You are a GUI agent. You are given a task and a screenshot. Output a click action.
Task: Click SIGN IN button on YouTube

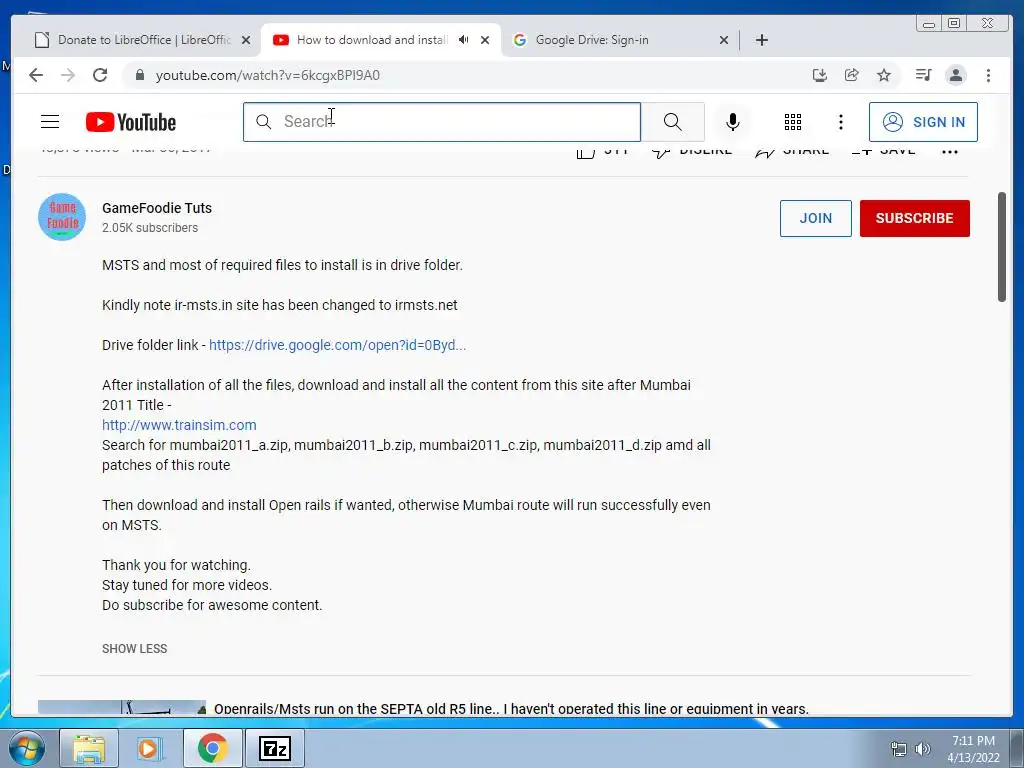pos(923,121)
